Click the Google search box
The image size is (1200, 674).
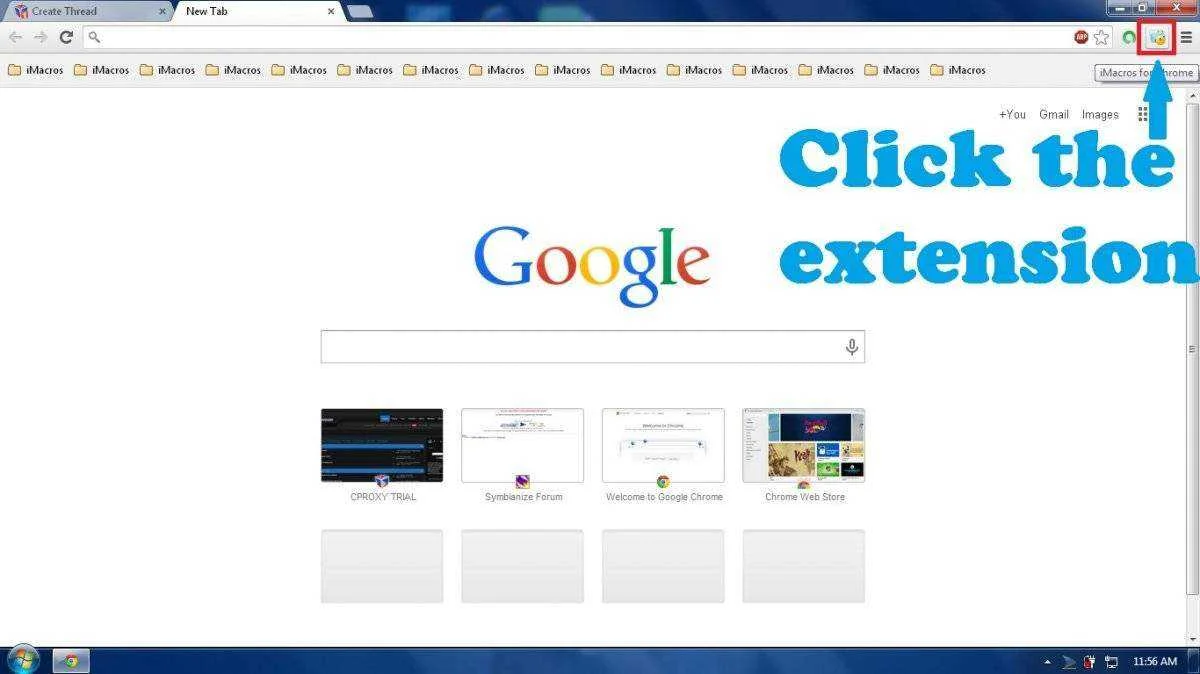[592, 347]
